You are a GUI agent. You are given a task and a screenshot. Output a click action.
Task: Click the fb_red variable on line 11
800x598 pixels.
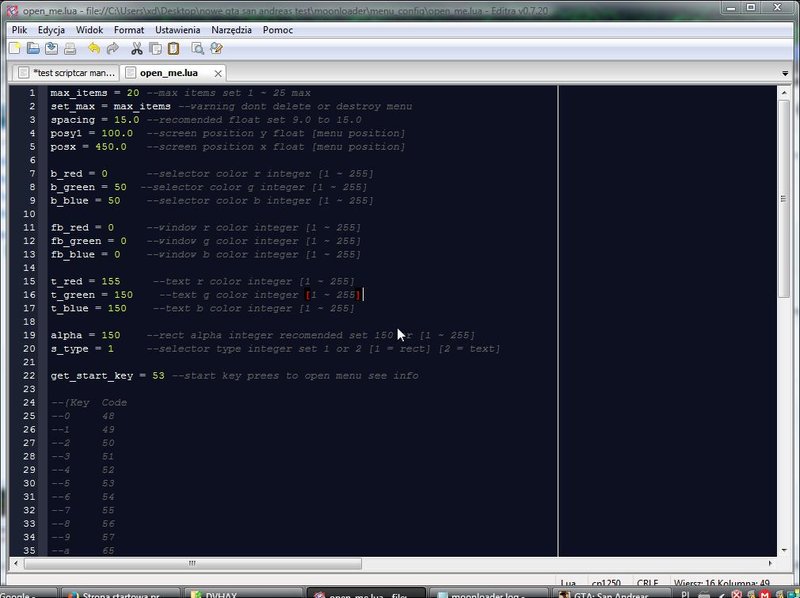[x=69, y=228]
